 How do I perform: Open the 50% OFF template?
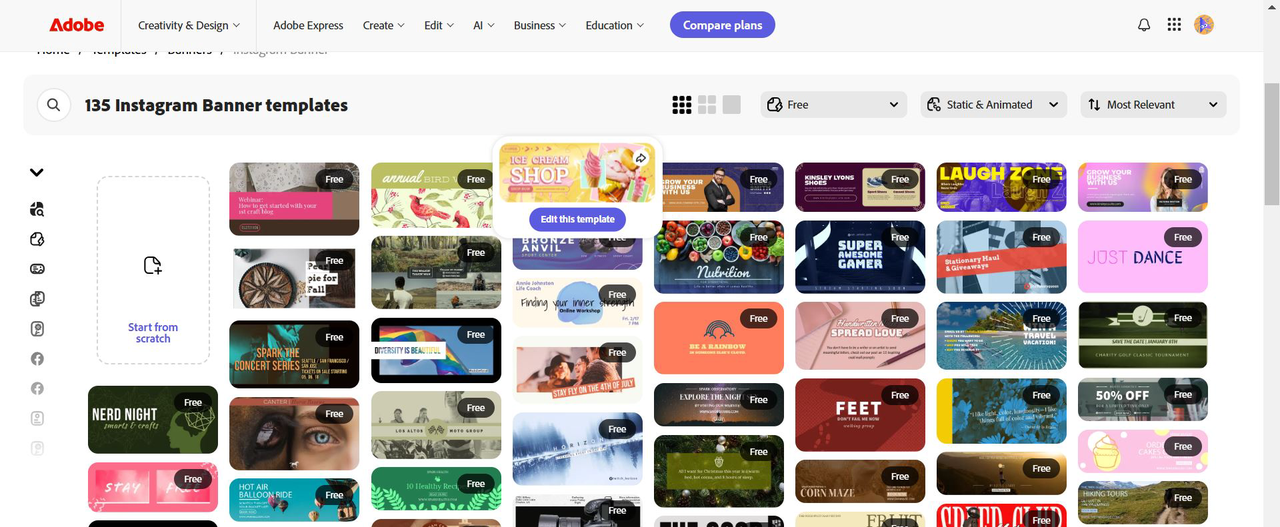click(1143, 399)
